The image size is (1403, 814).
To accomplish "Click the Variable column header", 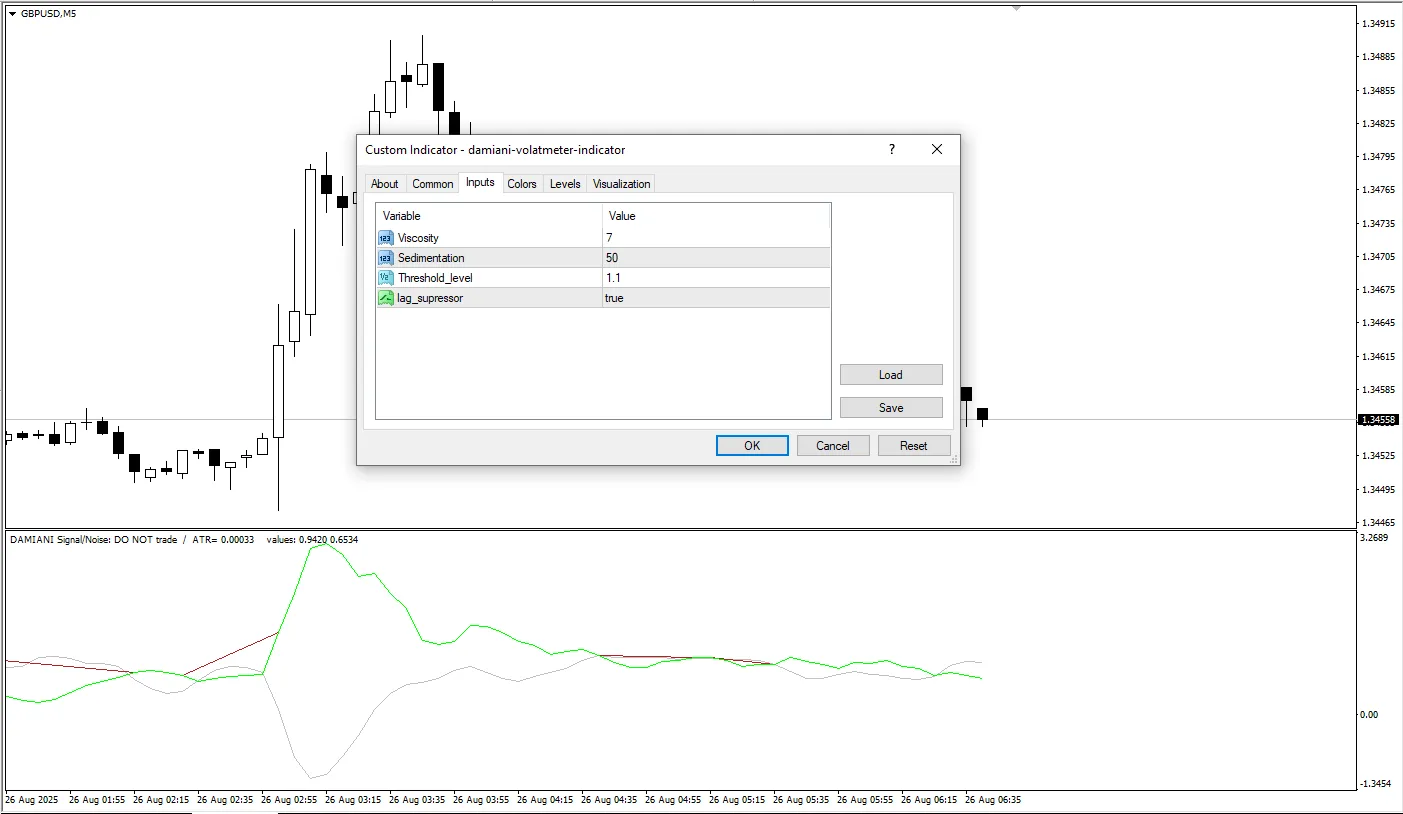I will [x=488, y=216].
